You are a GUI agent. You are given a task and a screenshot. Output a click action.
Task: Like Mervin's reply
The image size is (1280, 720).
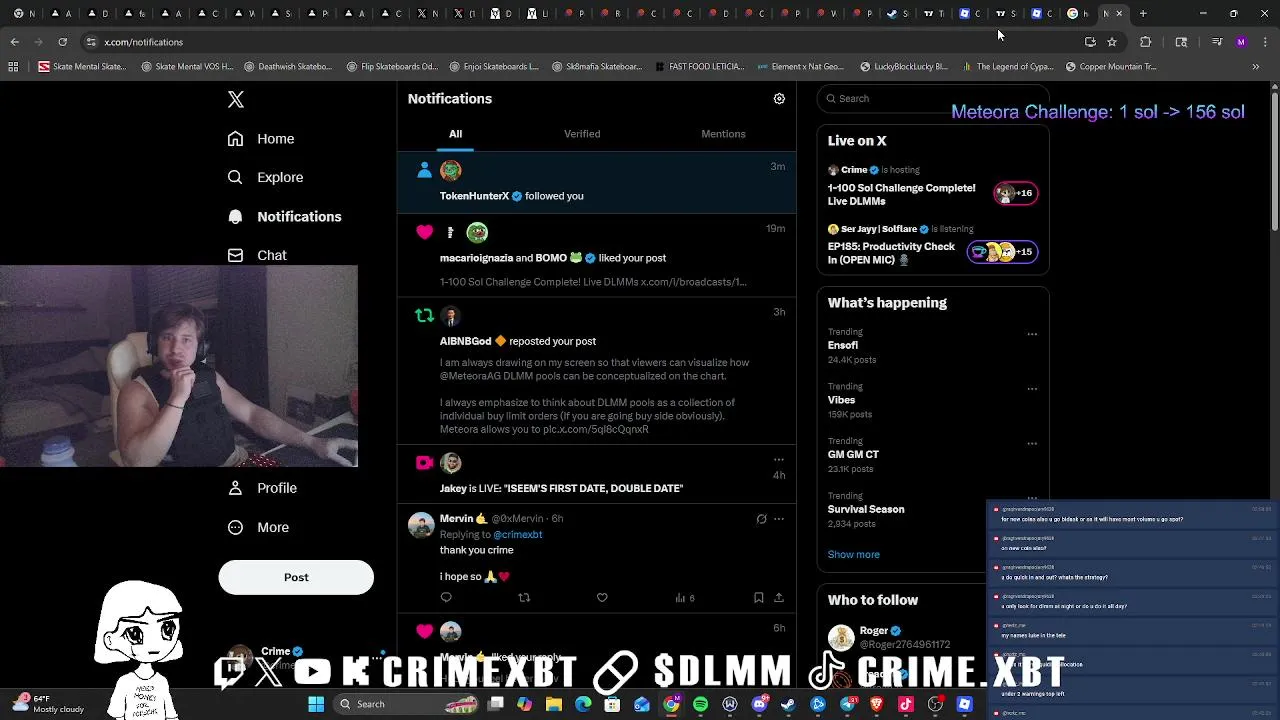(602, 598)
